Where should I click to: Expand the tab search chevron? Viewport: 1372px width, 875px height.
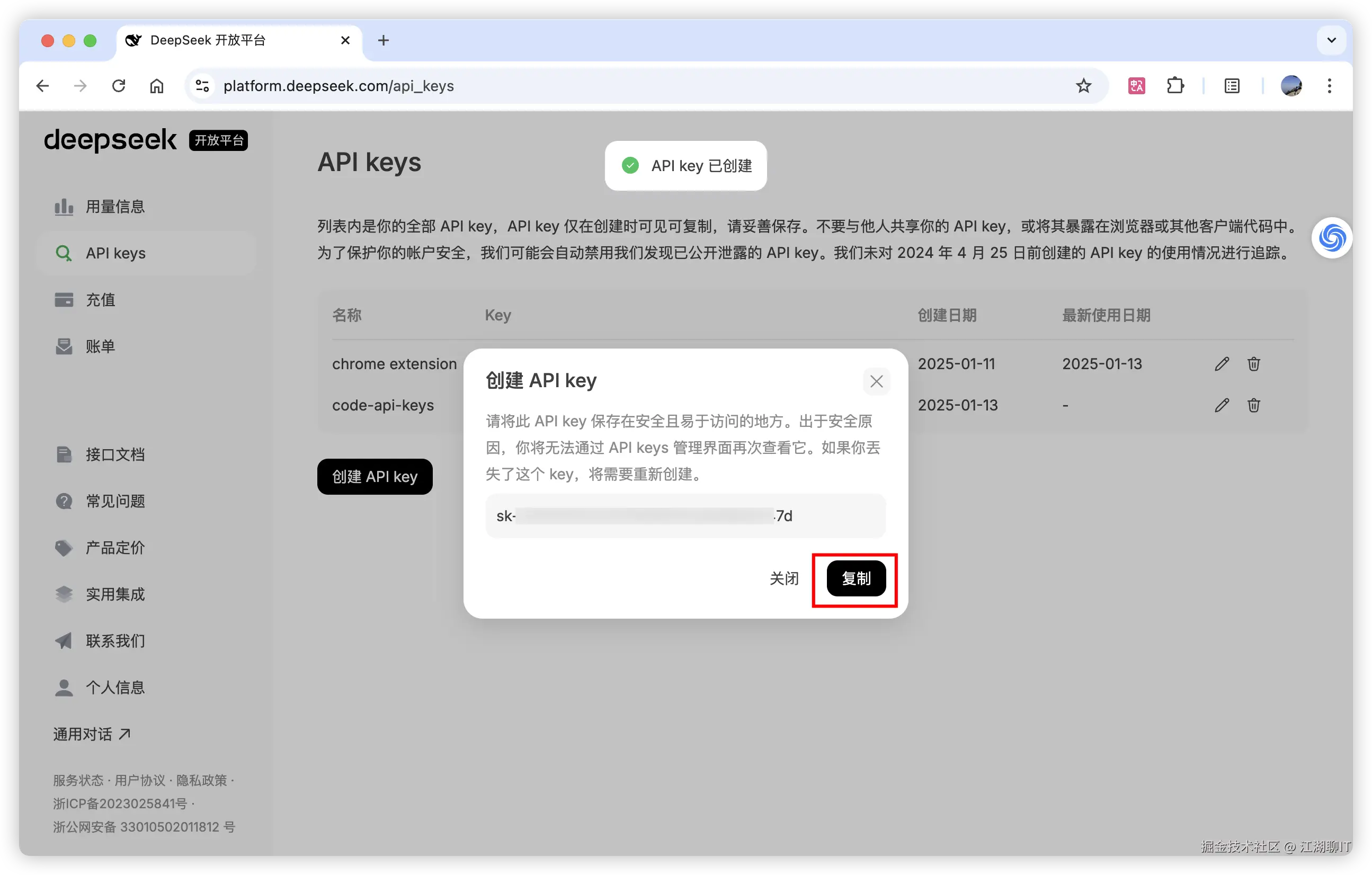(x=1332, y=40)
